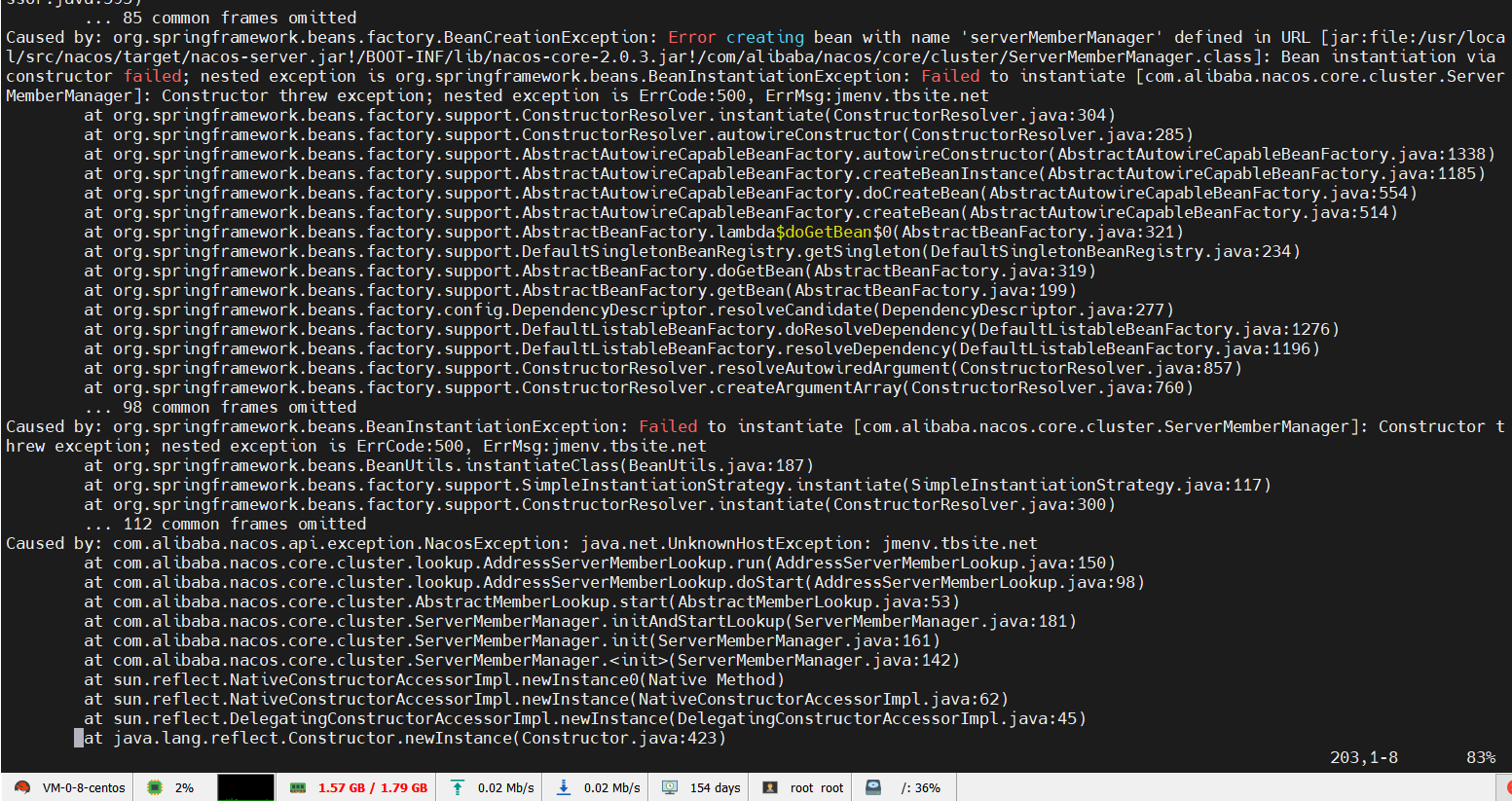Click the disk drive icon
Screen dimensions: 1512x801
pos(873,787)
